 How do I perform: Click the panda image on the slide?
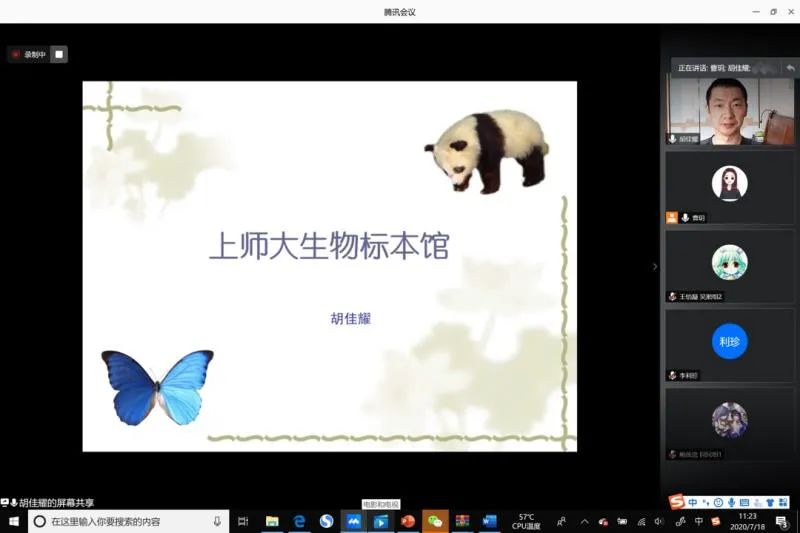pyautogui.click(x=488, y=150)
